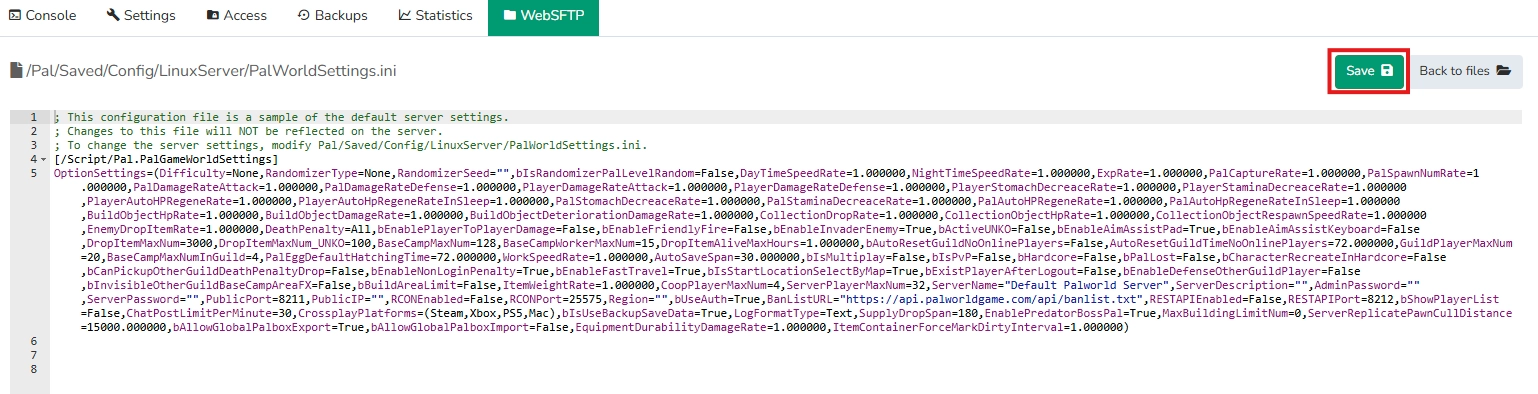Click the comment 'To change the server settings'
The image size is (1538, 394).
click(350, 145)
